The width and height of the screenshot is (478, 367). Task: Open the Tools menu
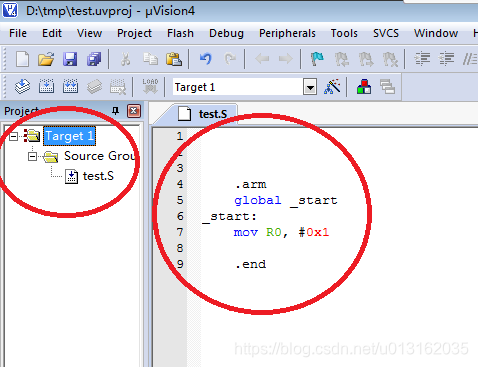click(344, 33)
